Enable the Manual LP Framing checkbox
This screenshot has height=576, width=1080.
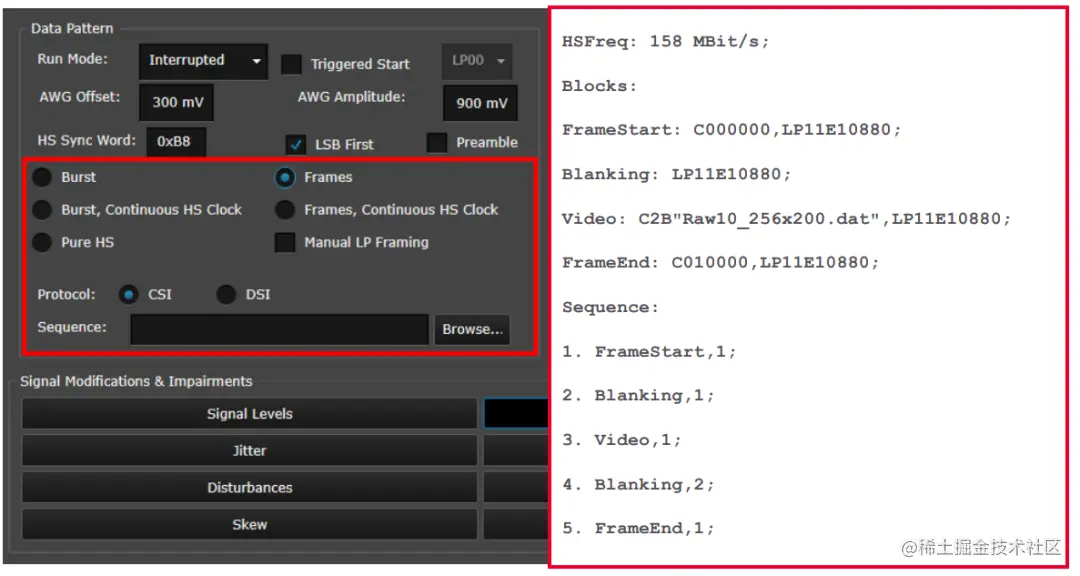tap(284, 243)
